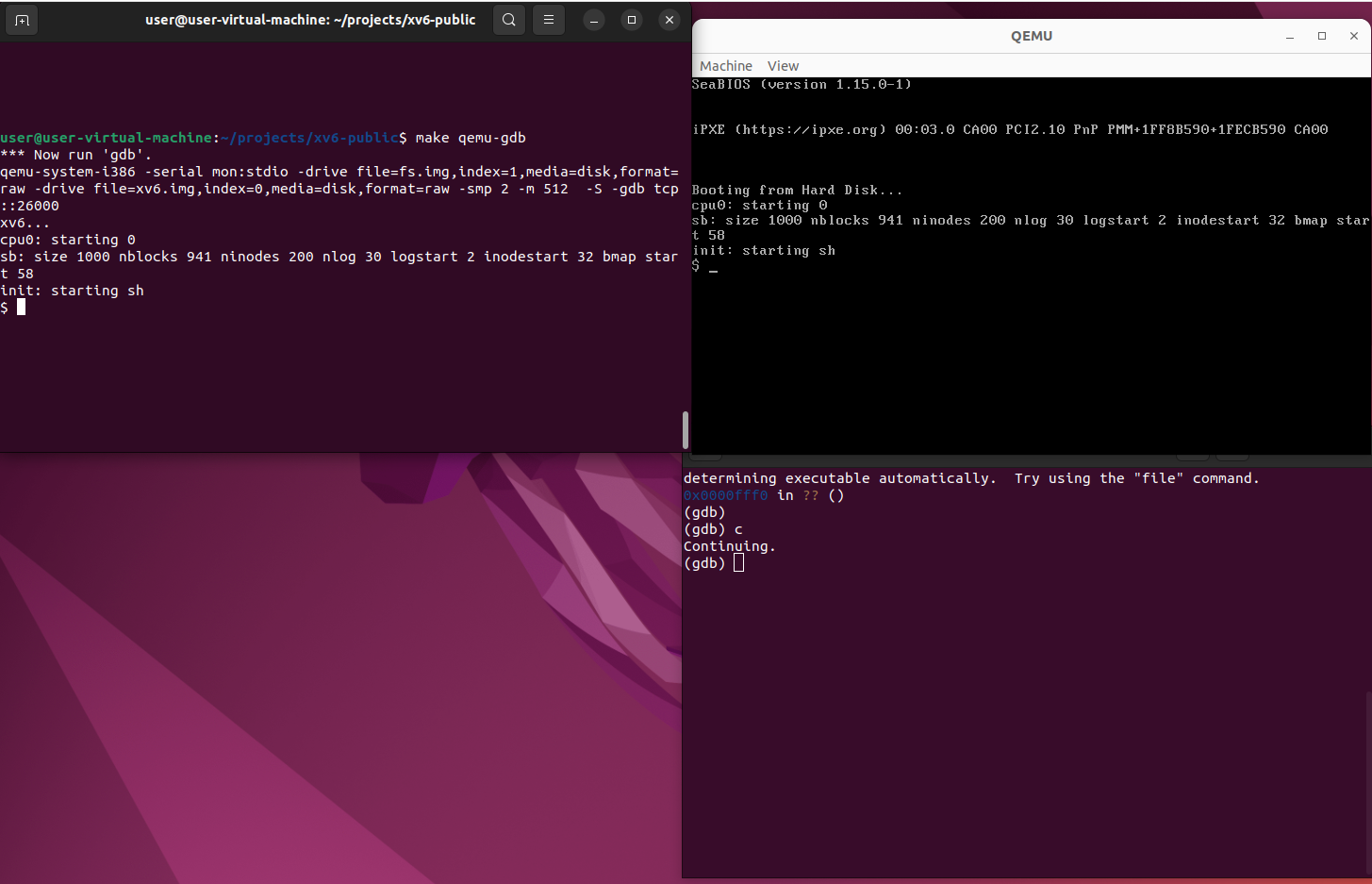Image resolution: width=1372 pixels, height=884 pixels.
Task: Click the 0x0000fff0 address in gdb output
Action: 725,495
